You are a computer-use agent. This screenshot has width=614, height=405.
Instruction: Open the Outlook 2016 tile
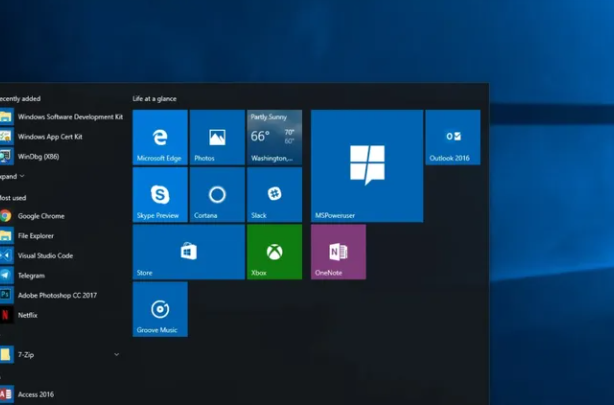tap(453, 137)
